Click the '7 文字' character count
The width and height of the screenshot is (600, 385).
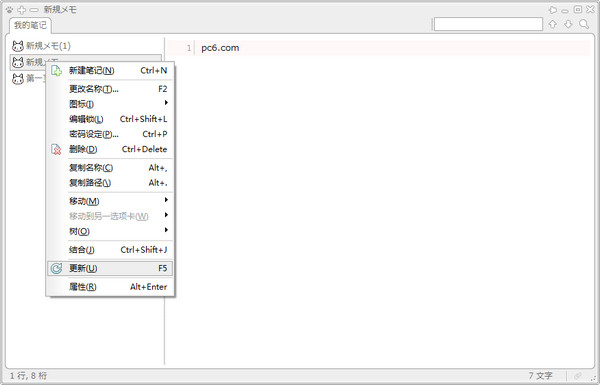tap(541, 376)
